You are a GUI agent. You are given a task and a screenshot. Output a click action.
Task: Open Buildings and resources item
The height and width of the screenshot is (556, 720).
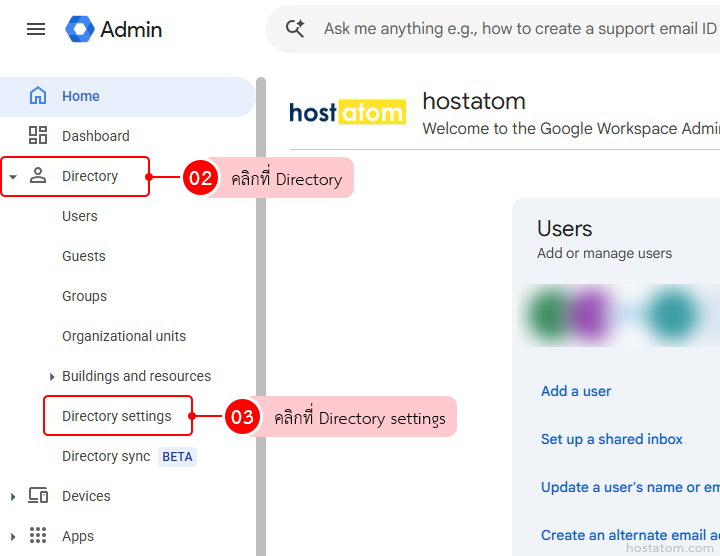point(136,376)
